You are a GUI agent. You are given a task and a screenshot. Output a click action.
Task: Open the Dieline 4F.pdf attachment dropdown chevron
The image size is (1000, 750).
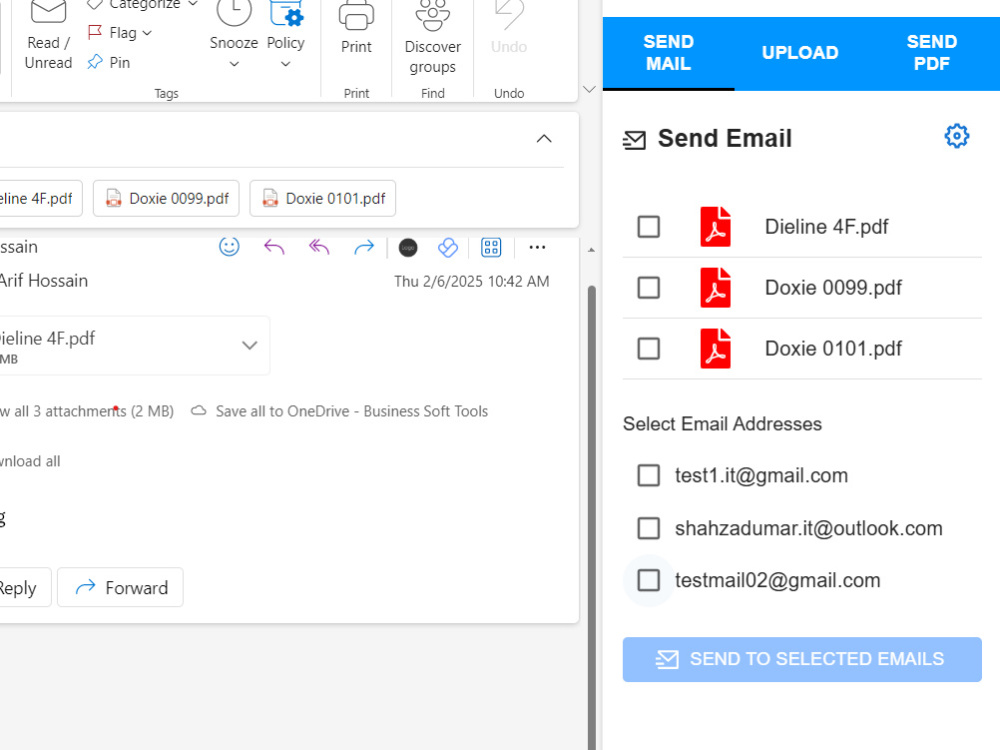tap(249, 345)
